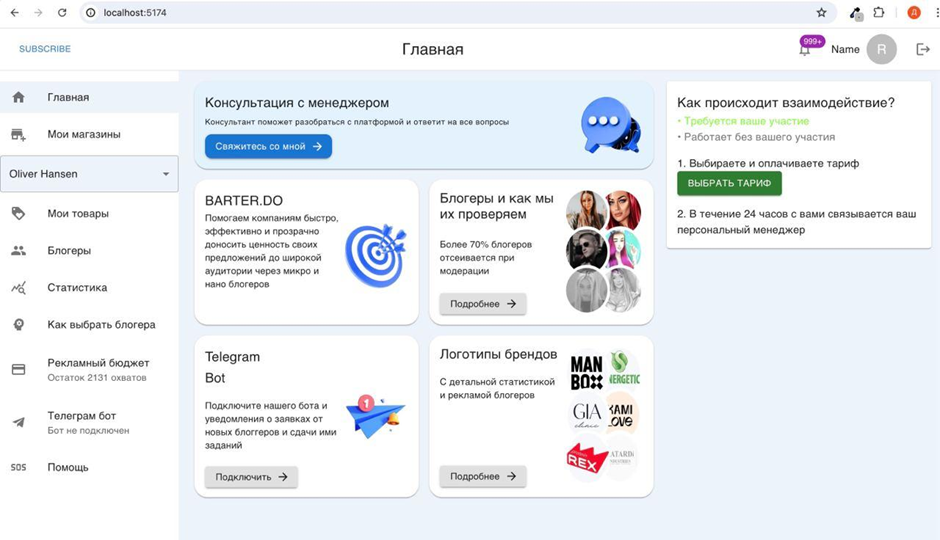Open the Oliver Hansen store dropdown

(89, 174)
